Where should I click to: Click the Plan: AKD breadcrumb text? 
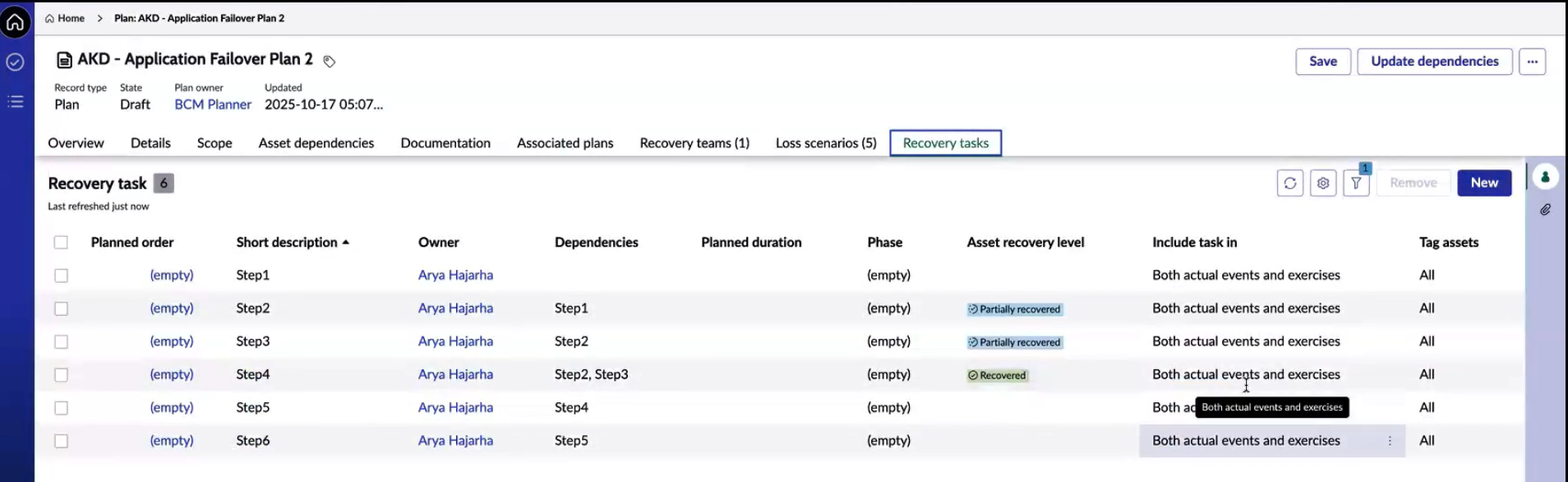(200, 18)
